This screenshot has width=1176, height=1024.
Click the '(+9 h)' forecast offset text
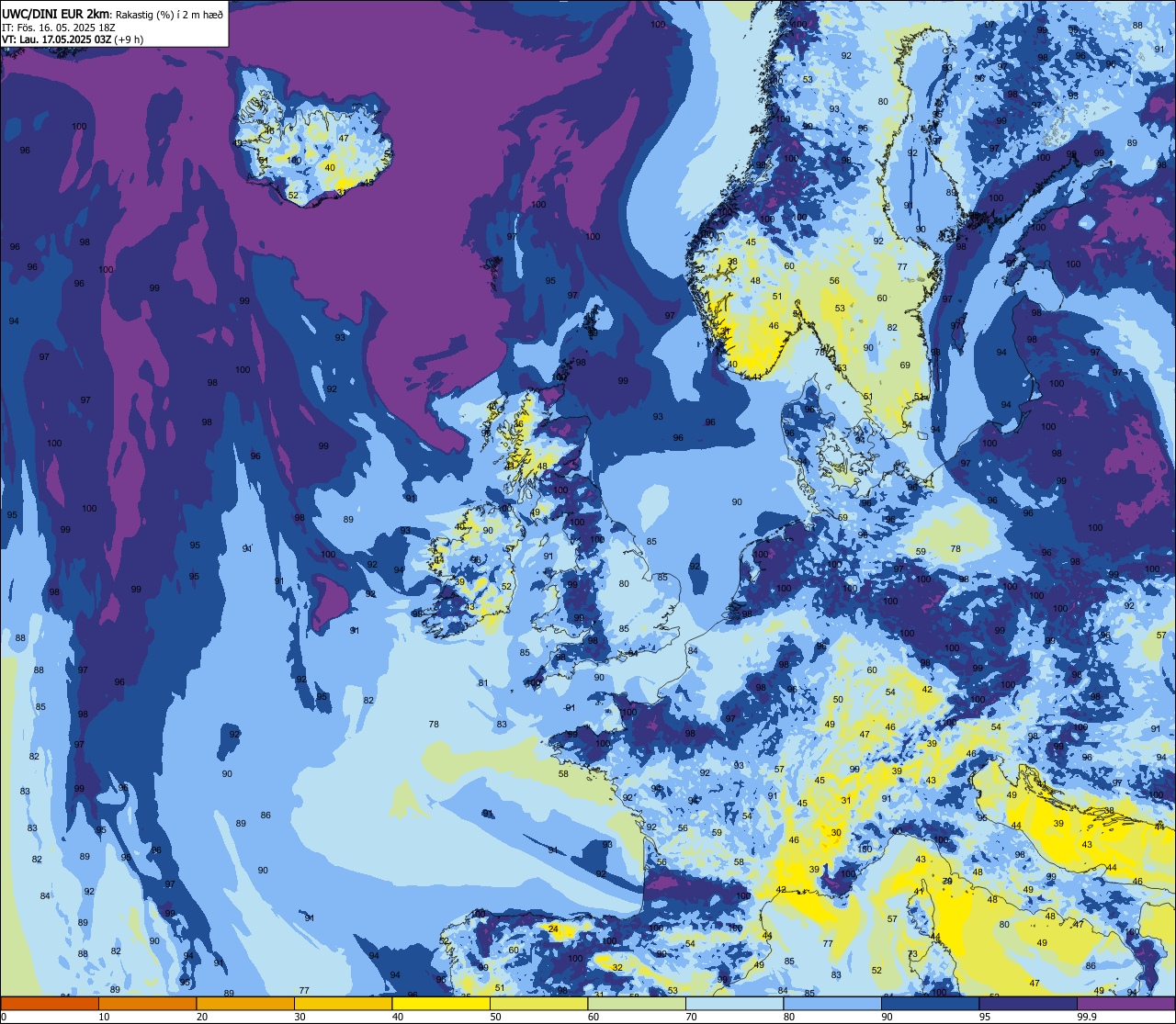[x=128, y=39]
